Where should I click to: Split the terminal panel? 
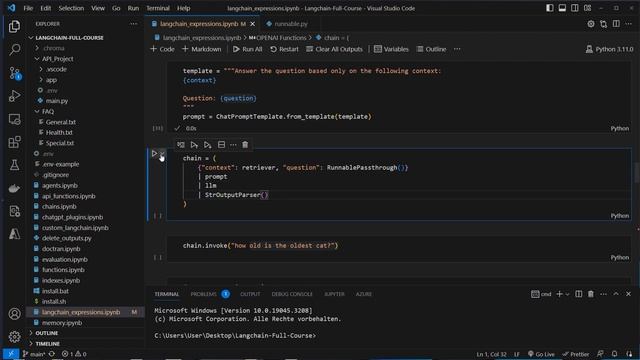click(x=578, y=294)
